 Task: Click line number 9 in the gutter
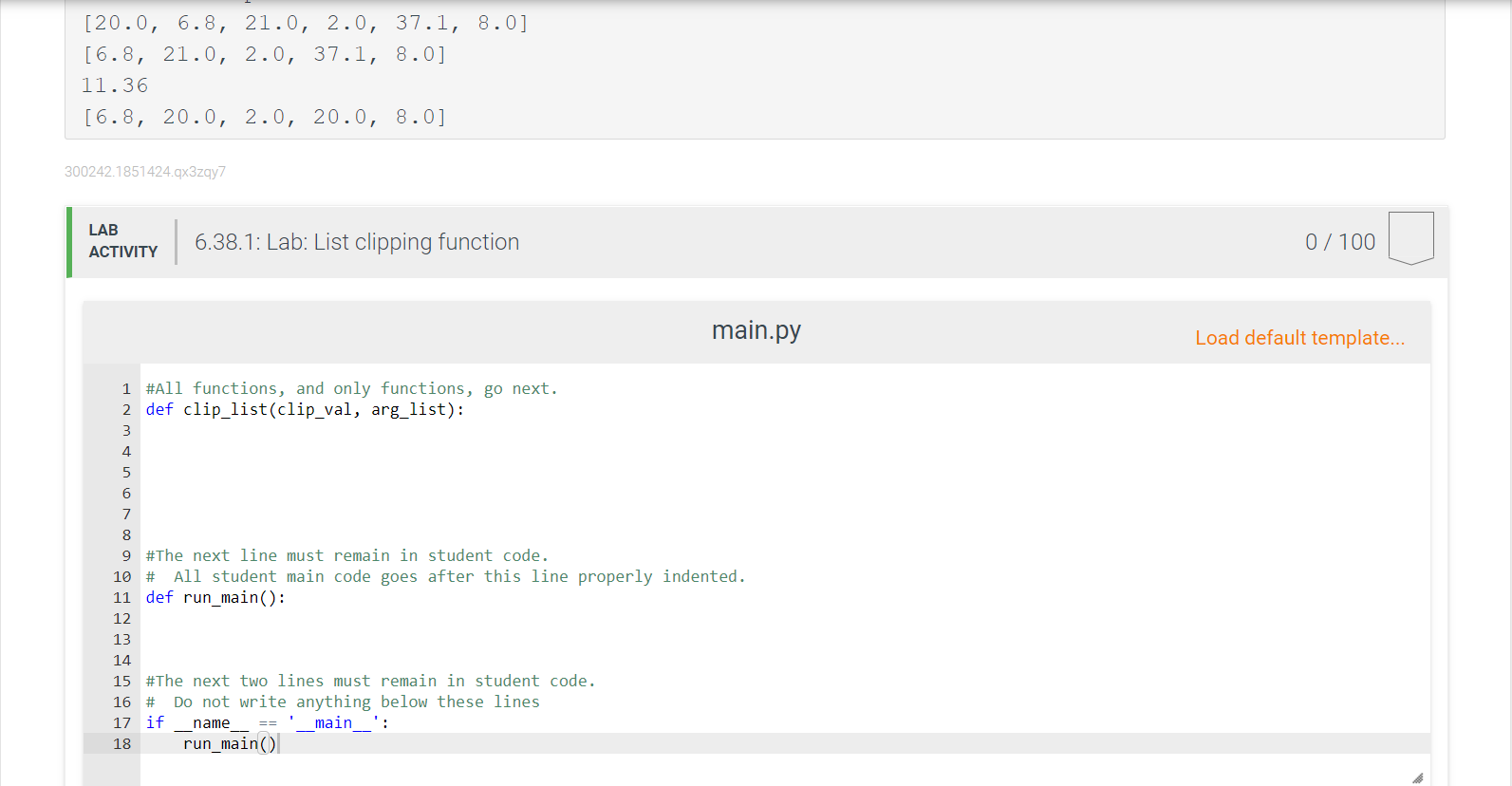point(126,555)
